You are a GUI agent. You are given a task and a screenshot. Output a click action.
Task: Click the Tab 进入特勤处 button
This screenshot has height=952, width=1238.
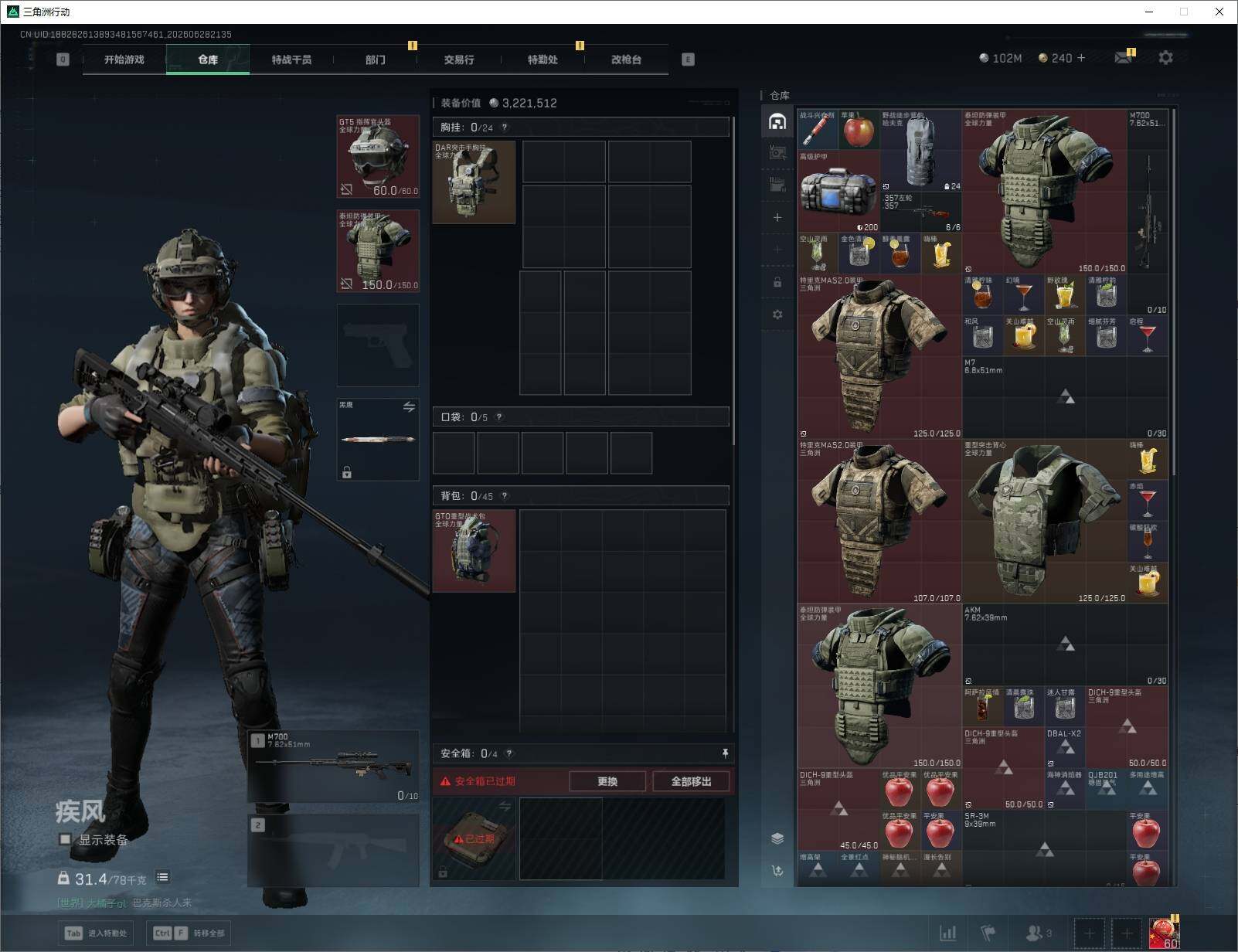click(97, 933)
